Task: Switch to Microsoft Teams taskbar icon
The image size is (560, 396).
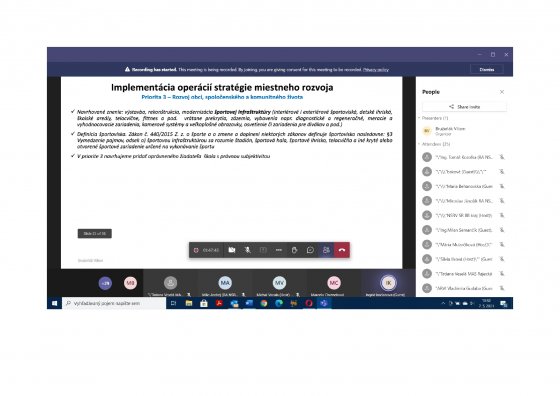Action: pos(324,303)
